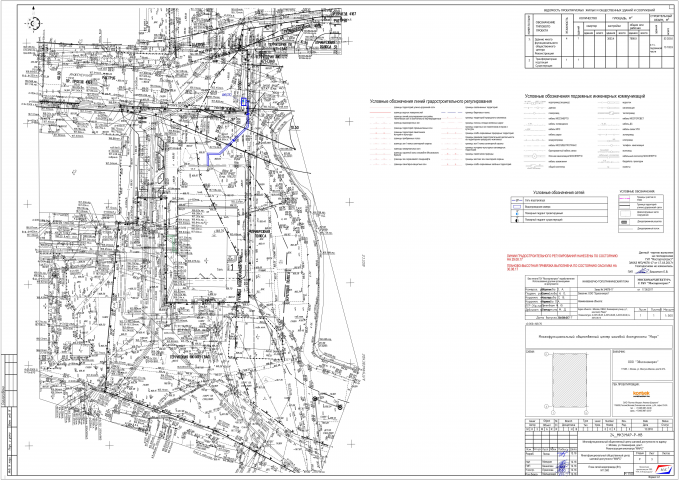Click the circled sewer line symbol in underground legend

click(x=534, y=156)
